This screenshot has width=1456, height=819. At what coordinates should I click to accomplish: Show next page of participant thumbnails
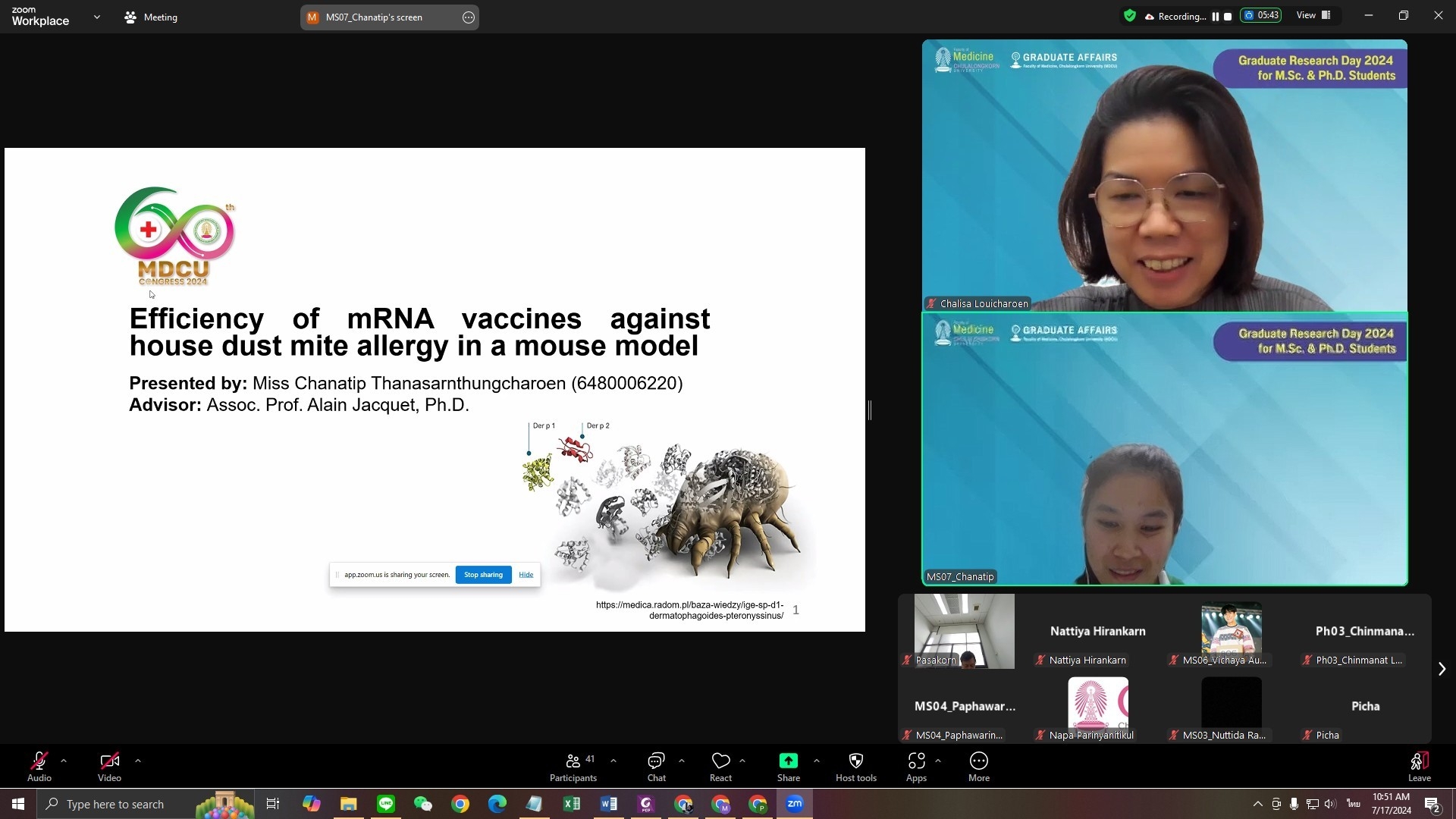pos(1442,669)
